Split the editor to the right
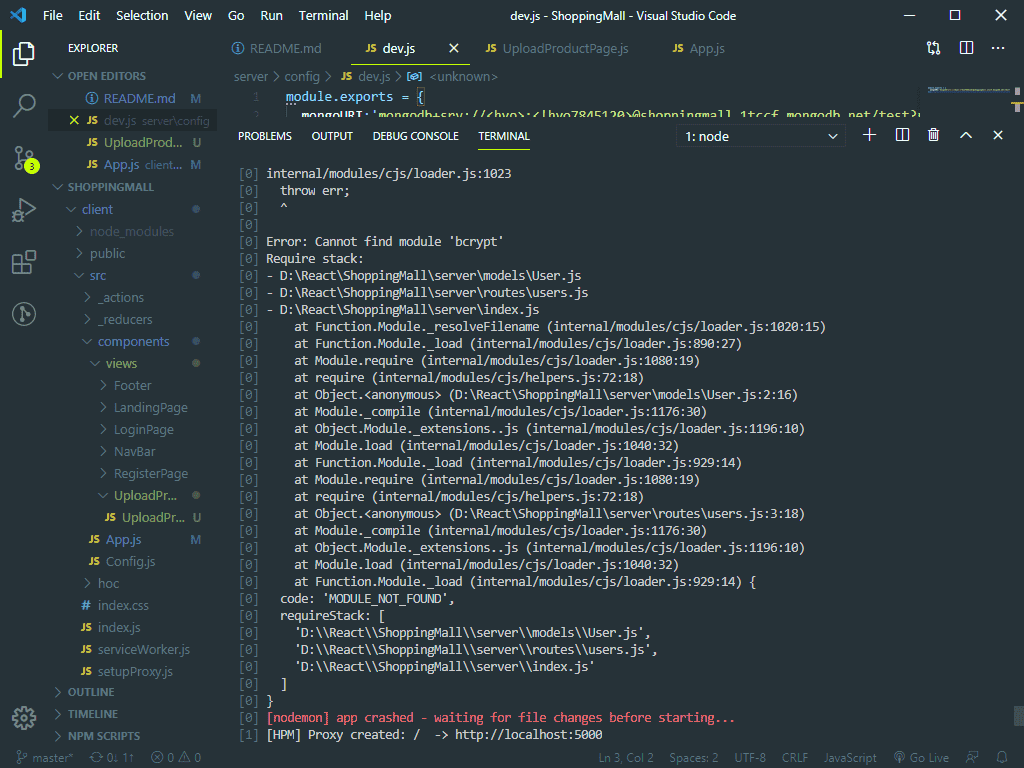This screenshot has width=1024, height=768. [967, 48]
